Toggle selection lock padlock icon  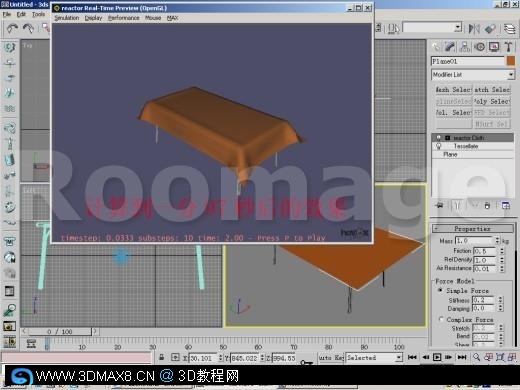[162, 358]
